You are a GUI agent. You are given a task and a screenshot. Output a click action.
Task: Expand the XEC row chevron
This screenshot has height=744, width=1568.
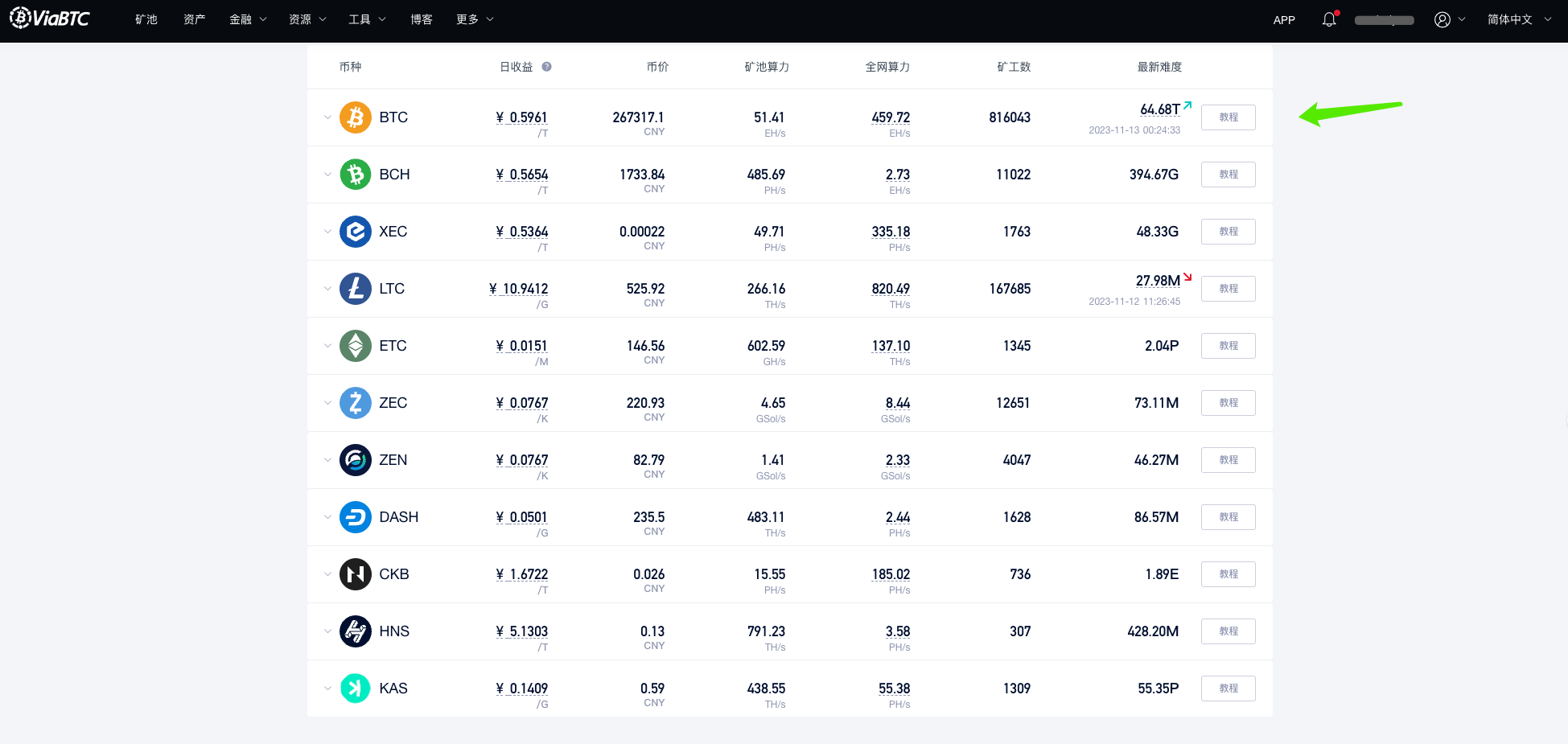coord(327,232)
